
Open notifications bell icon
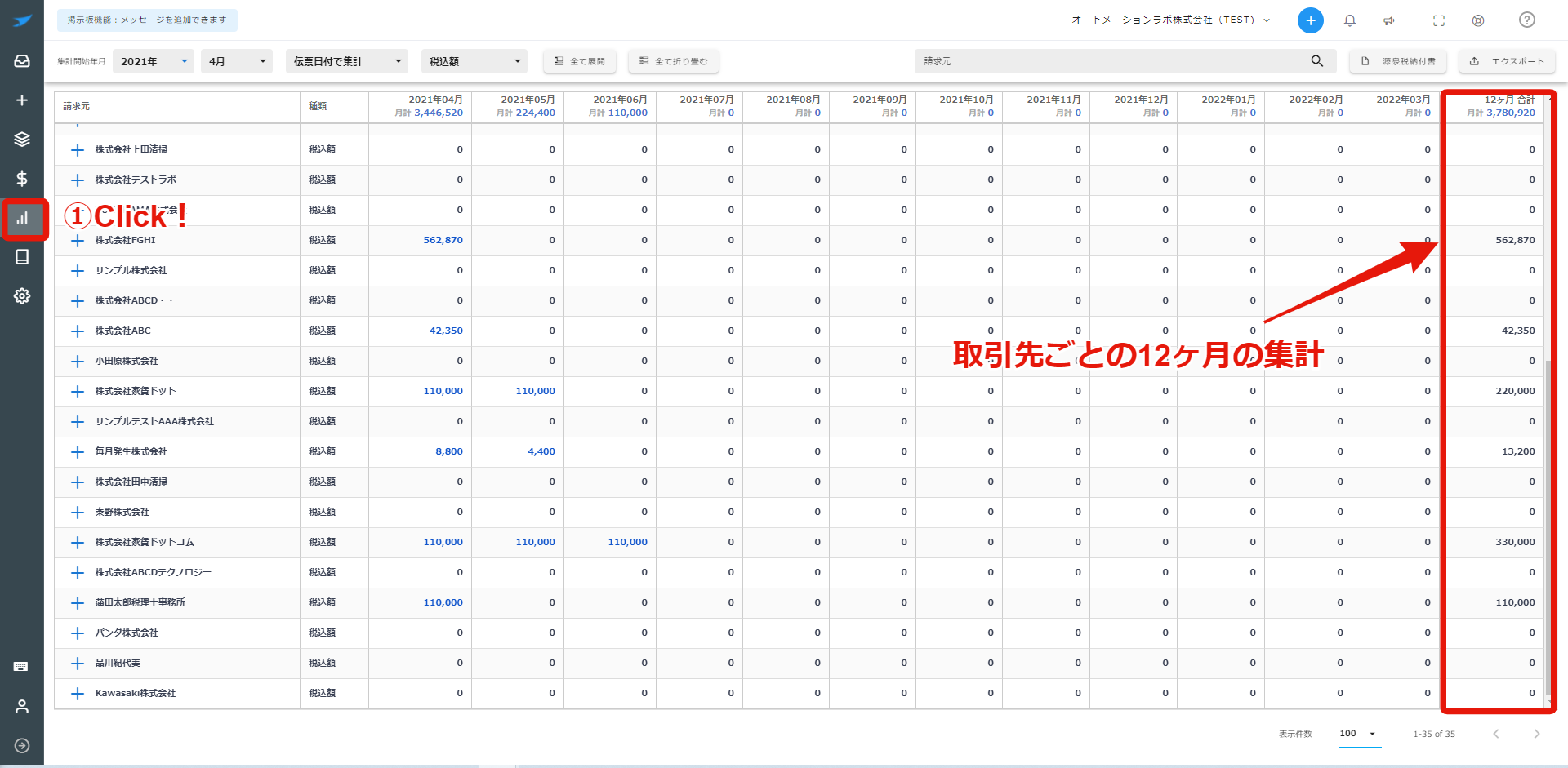click(1350, 20)
